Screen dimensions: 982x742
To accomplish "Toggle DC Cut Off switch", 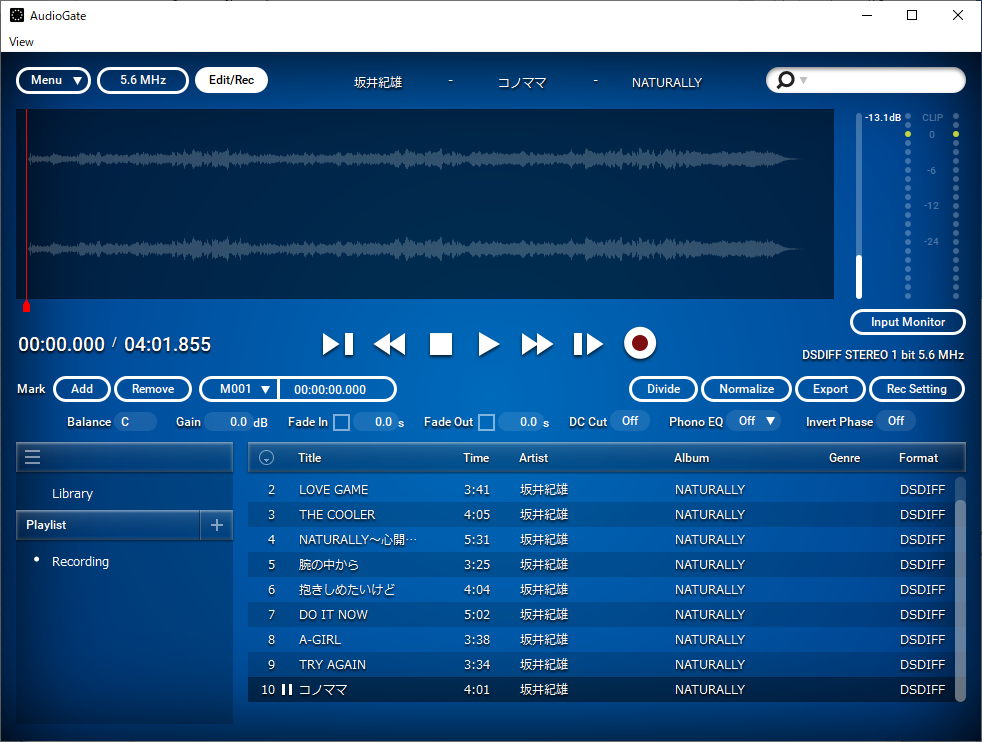I will click(x=630, y=421).
